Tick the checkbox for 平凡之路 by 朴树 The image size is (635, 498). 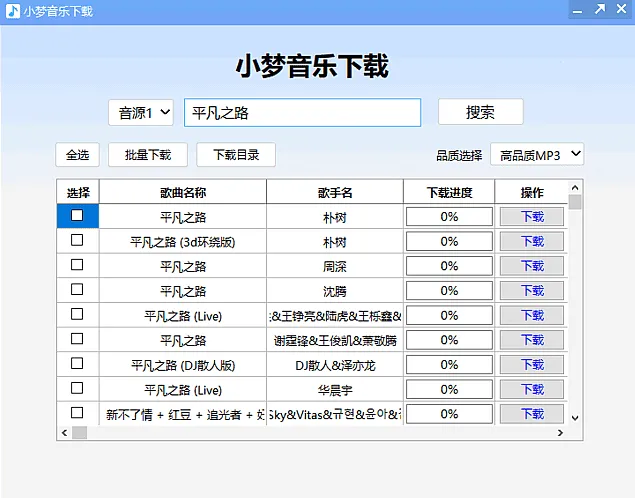[x=77, y=215]
